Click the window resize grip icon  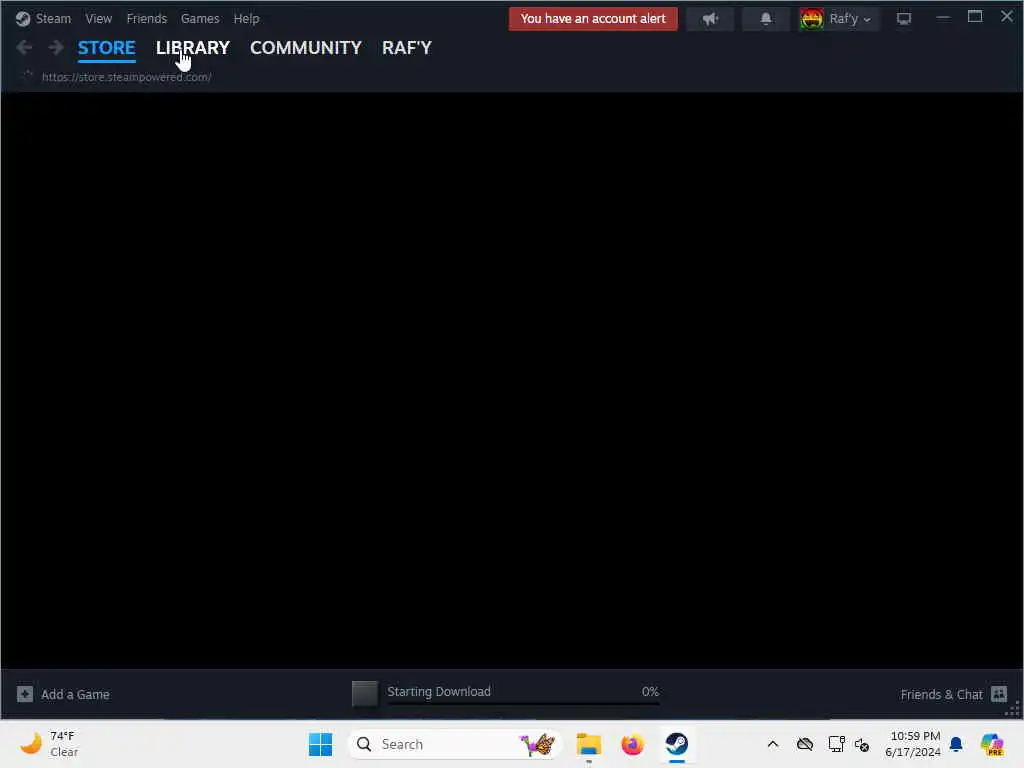click(1013, 709)
